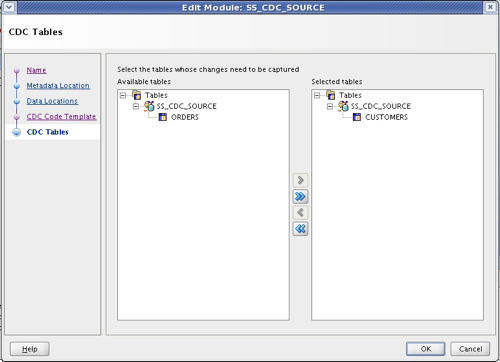Open the window menu icon in title bar
Viewport: 500px width, 362px height.
click(x=9, y=7)
